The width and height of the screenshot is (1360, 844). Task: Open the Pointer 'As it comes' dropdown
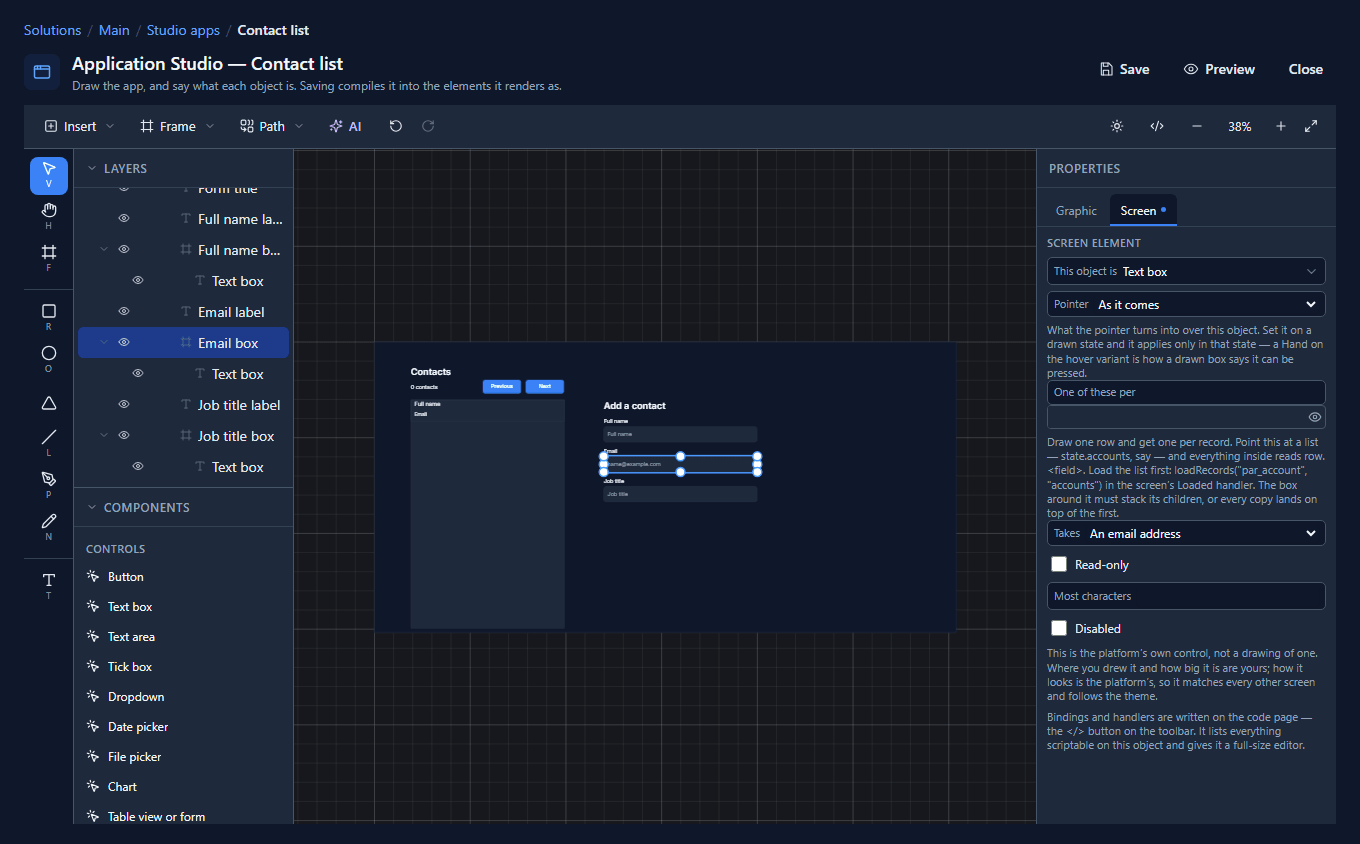pos(1186,304)
